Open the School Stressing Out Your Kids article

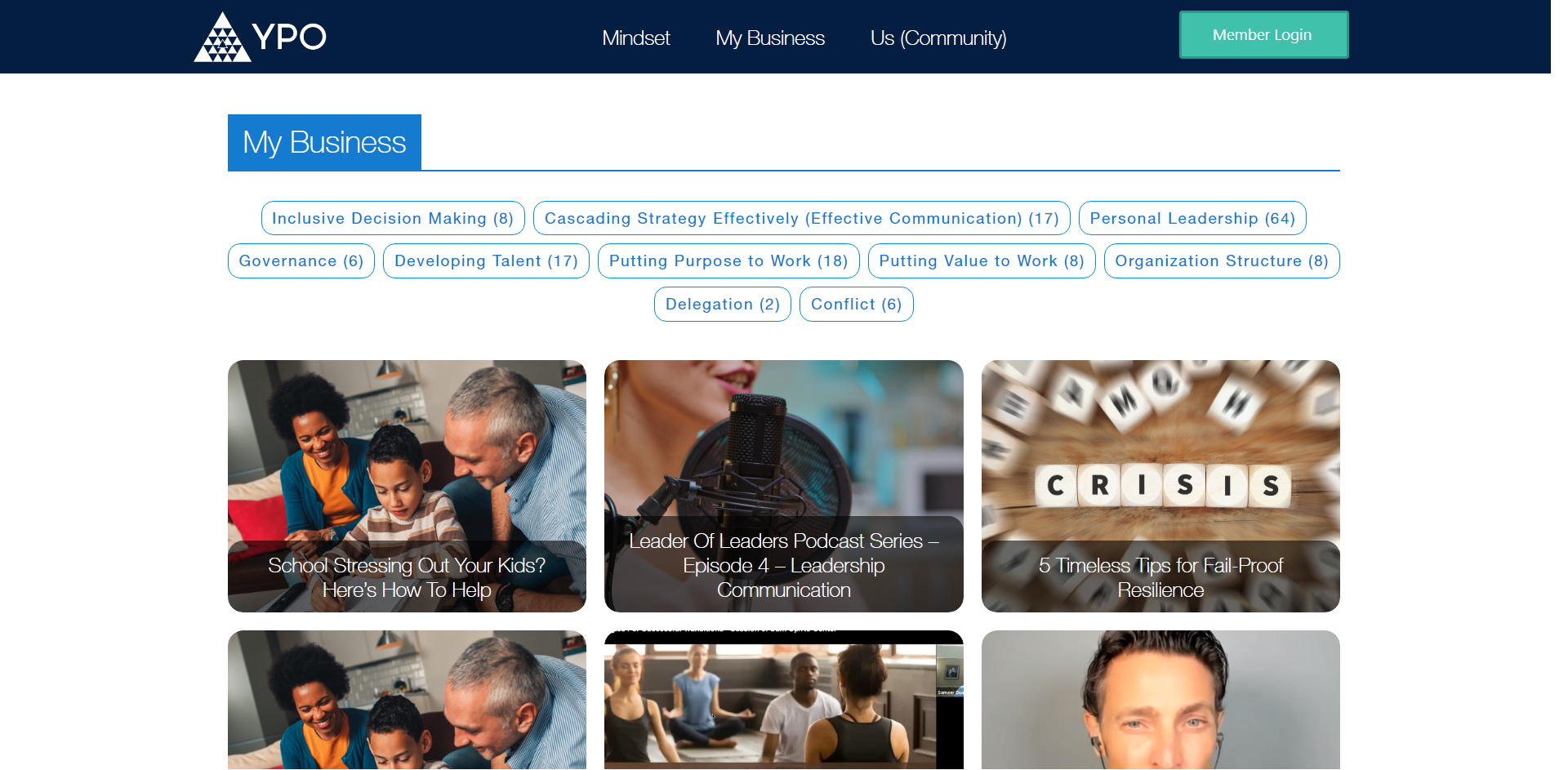407,486
